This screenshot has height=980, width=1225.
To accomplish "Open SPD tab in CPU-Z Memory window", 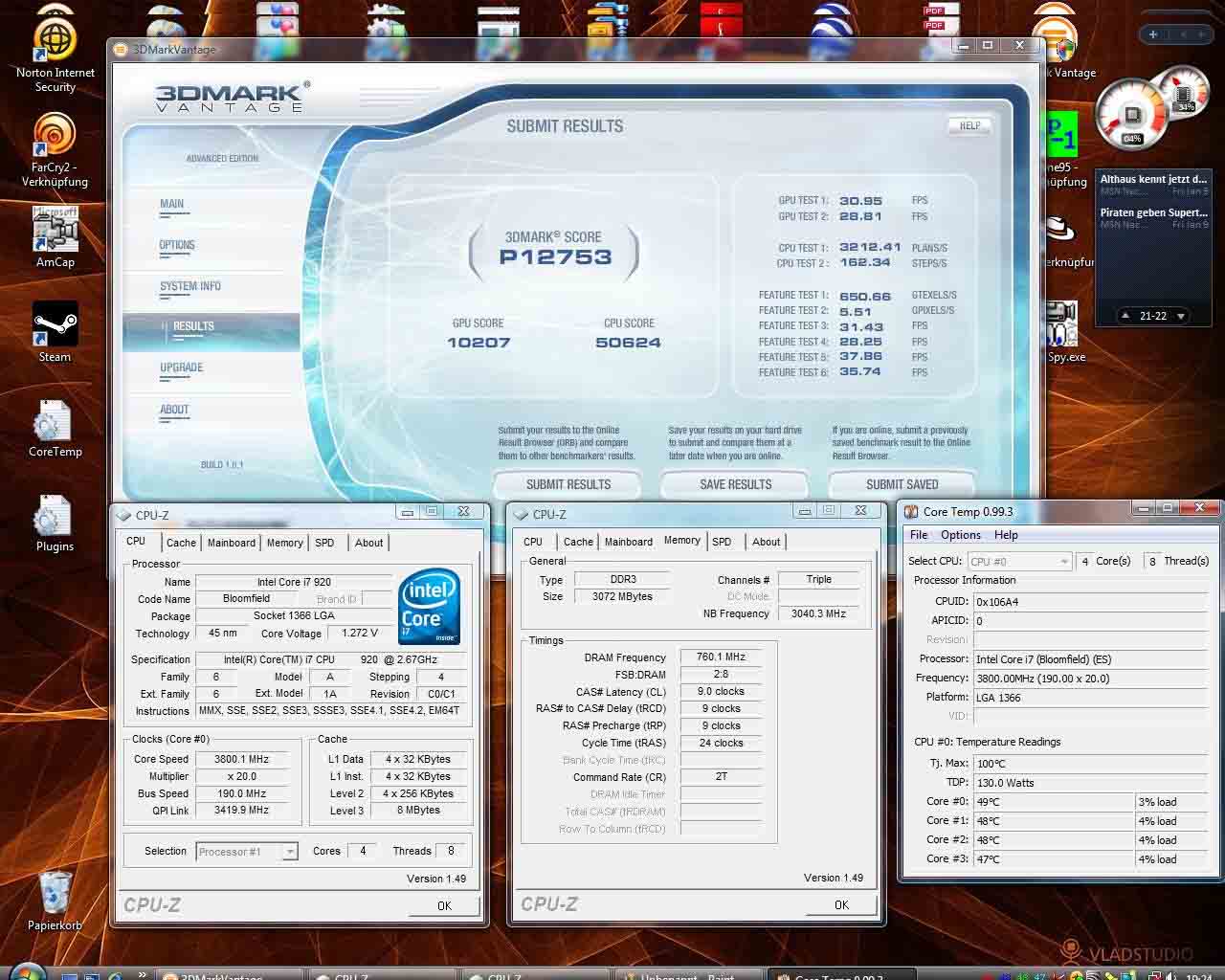I will point(723,542).
